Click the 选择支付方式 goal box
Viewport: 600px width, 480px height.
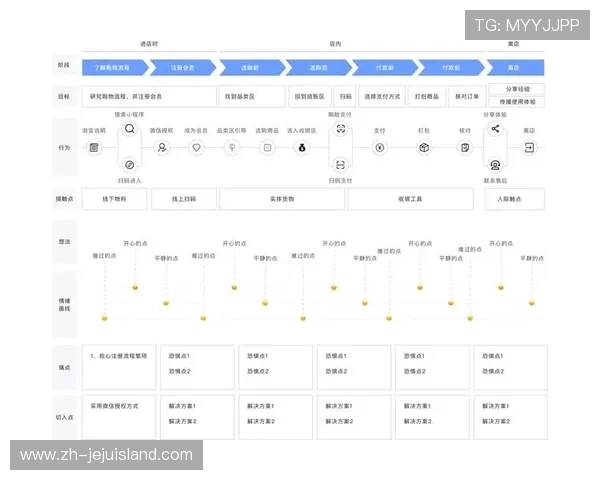(x=382, y=96)
